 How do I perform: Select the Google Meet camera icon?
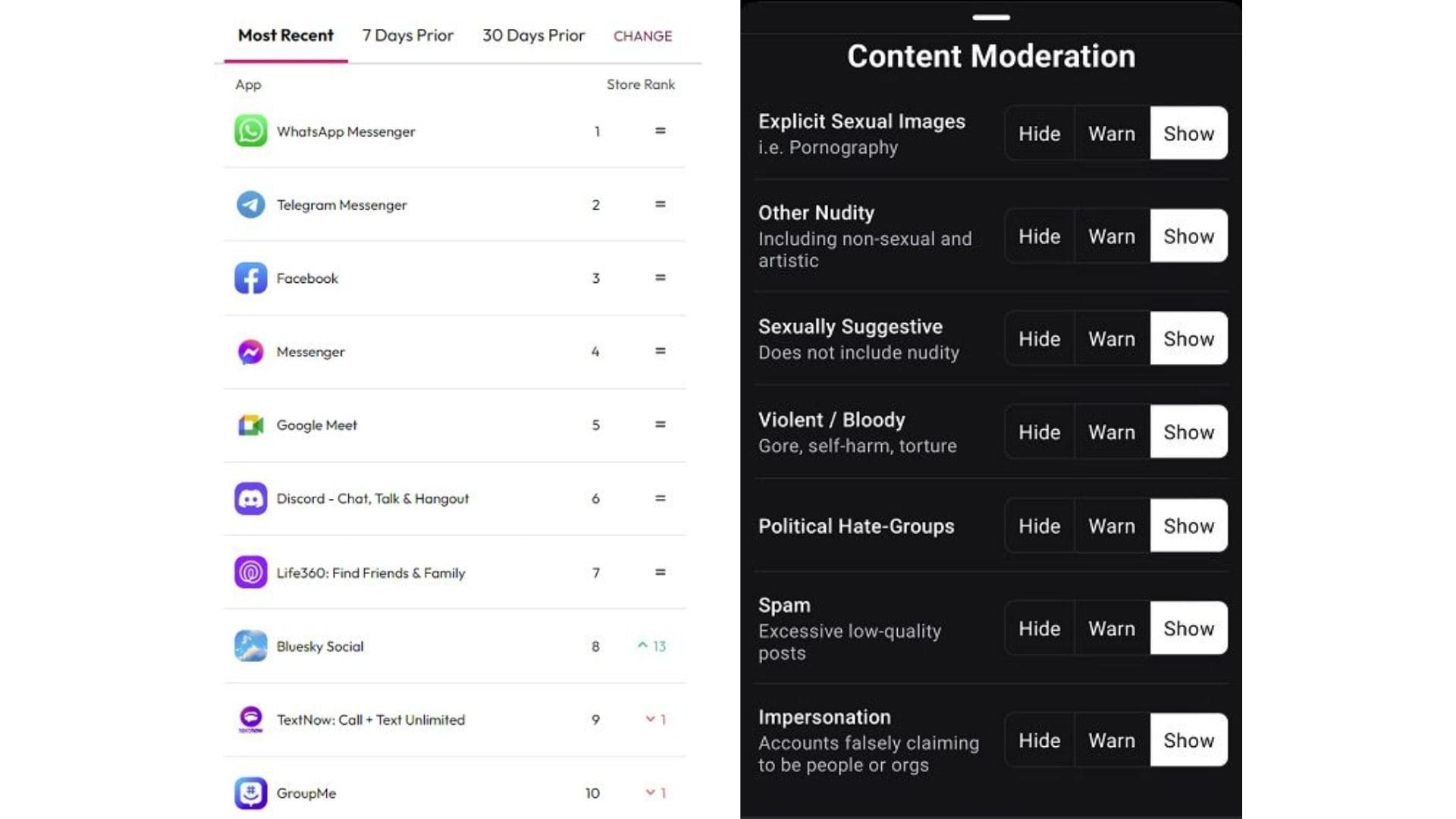250,425
